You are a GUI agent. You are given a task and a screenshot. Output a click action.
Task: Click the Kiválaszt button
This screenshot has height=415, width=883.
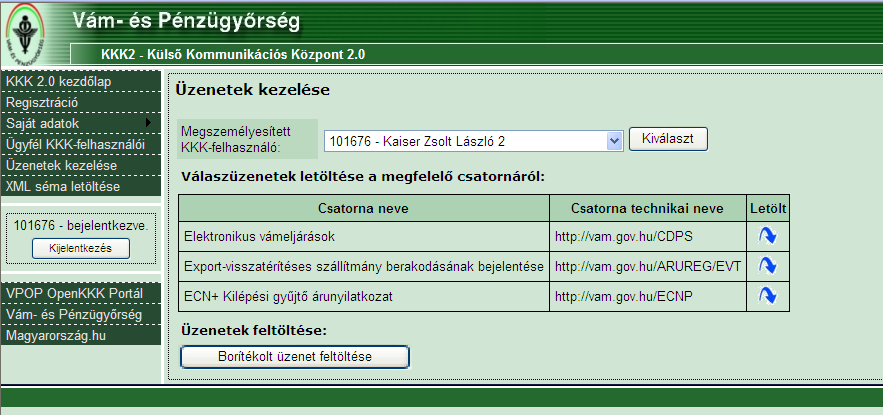pos(668,139)
